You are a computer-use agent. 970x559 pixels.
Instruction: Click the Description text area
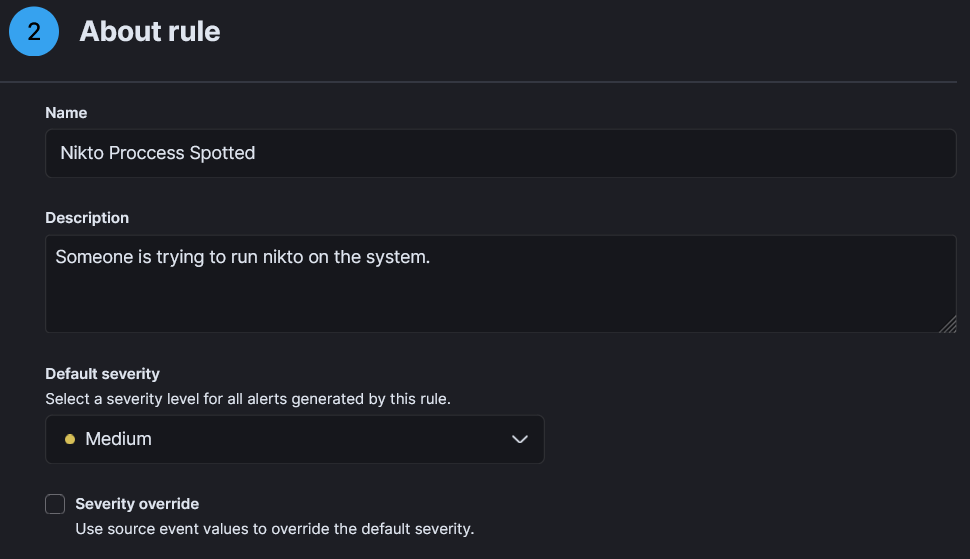501,284
